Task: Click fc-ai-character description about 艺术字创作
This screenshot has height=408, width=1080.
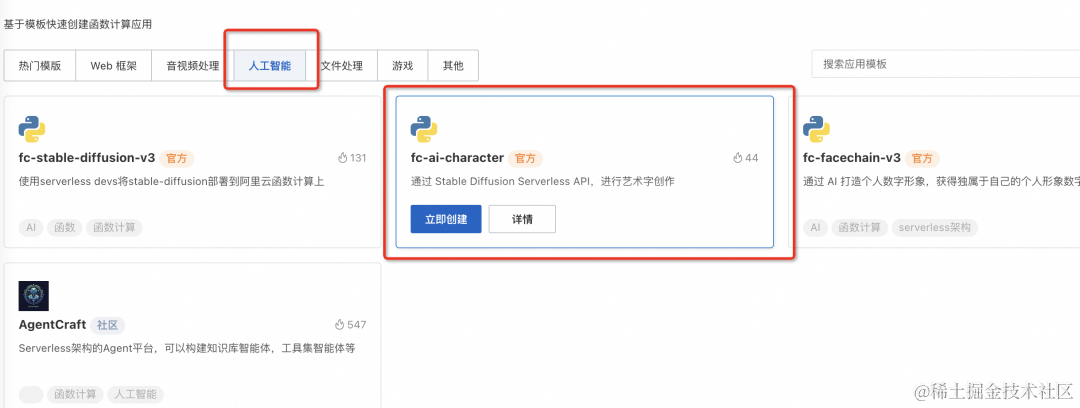Action: 543,182
